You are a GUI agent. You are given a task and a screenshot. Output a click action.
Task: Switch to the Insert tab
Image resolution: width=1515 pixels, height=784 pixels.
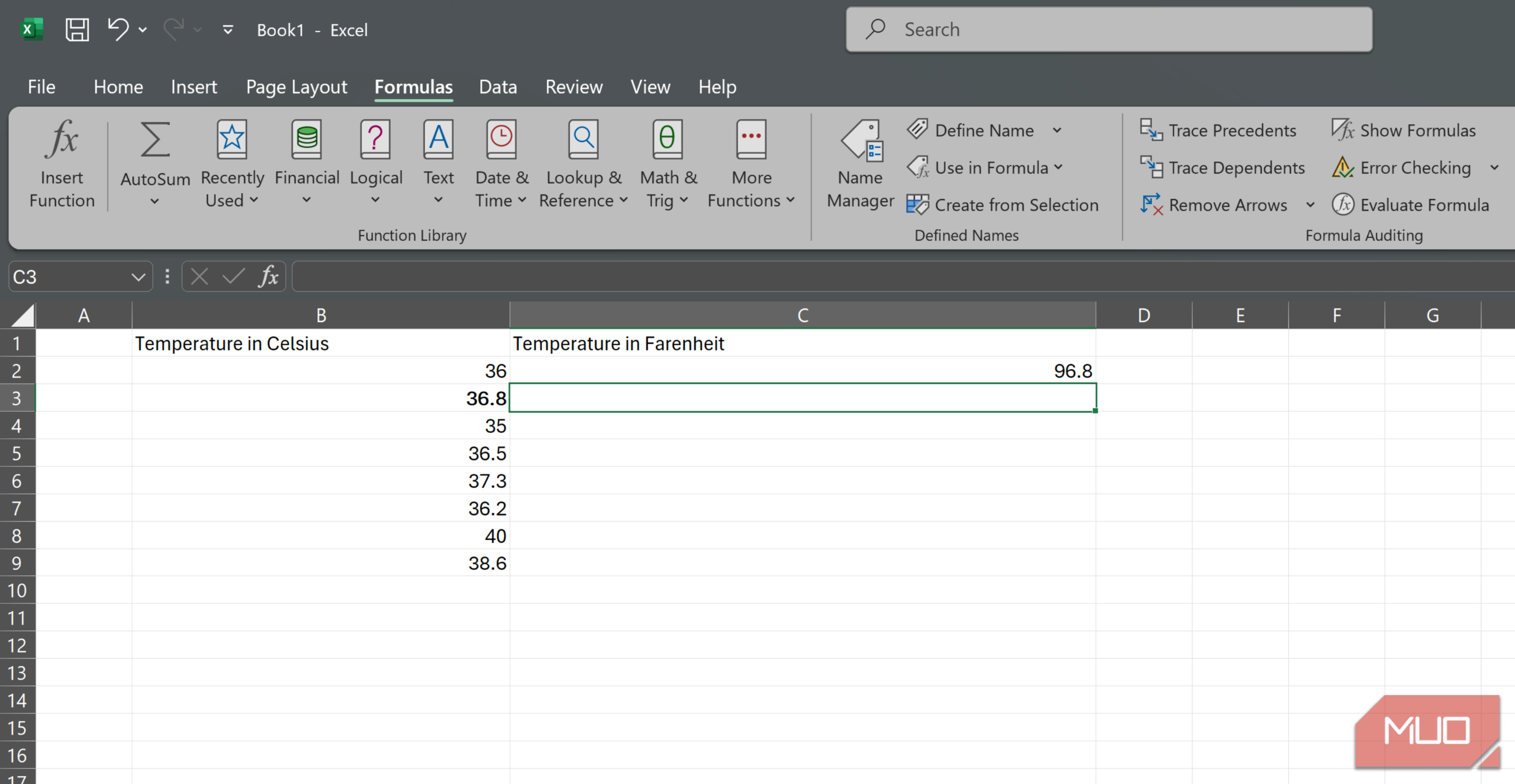click(x=194, y=87)
